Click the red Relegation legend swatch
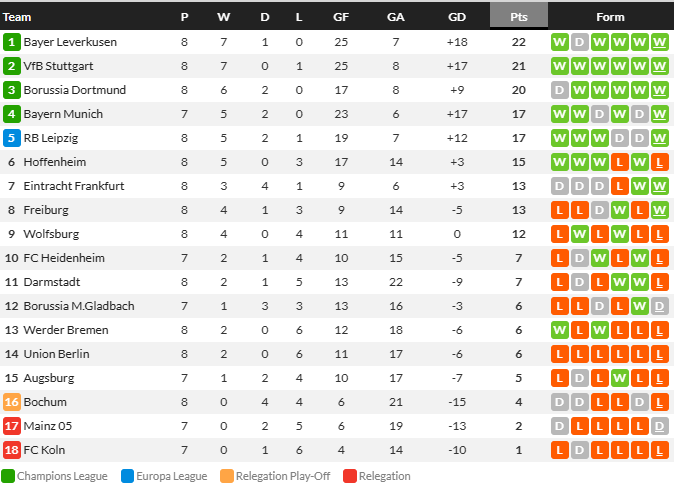676x494 pixels. [x=350, y=476]
